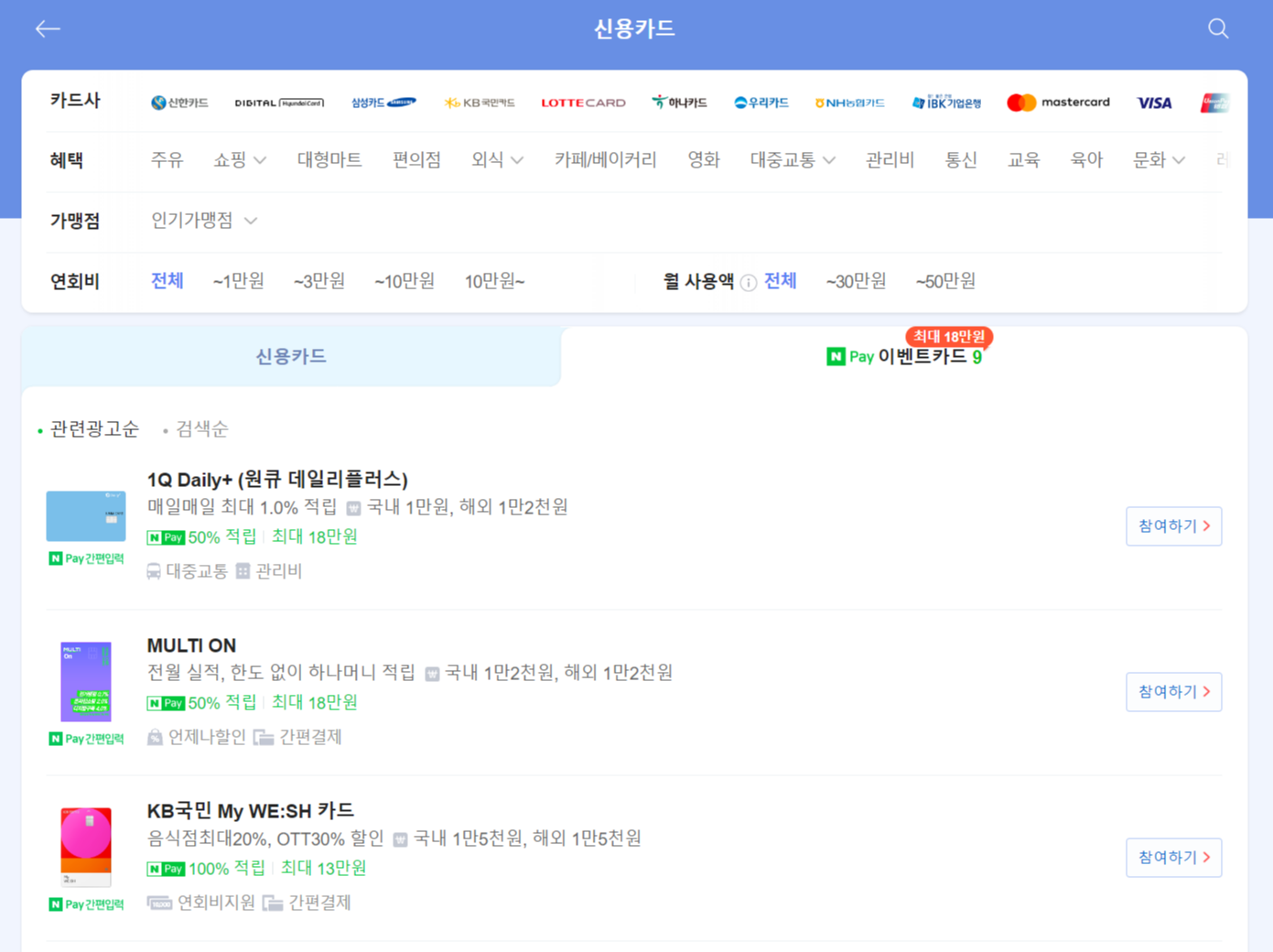Open MULTI ON card title
1273x952 pixels.
pyautogui.click(x=191, y=645)
